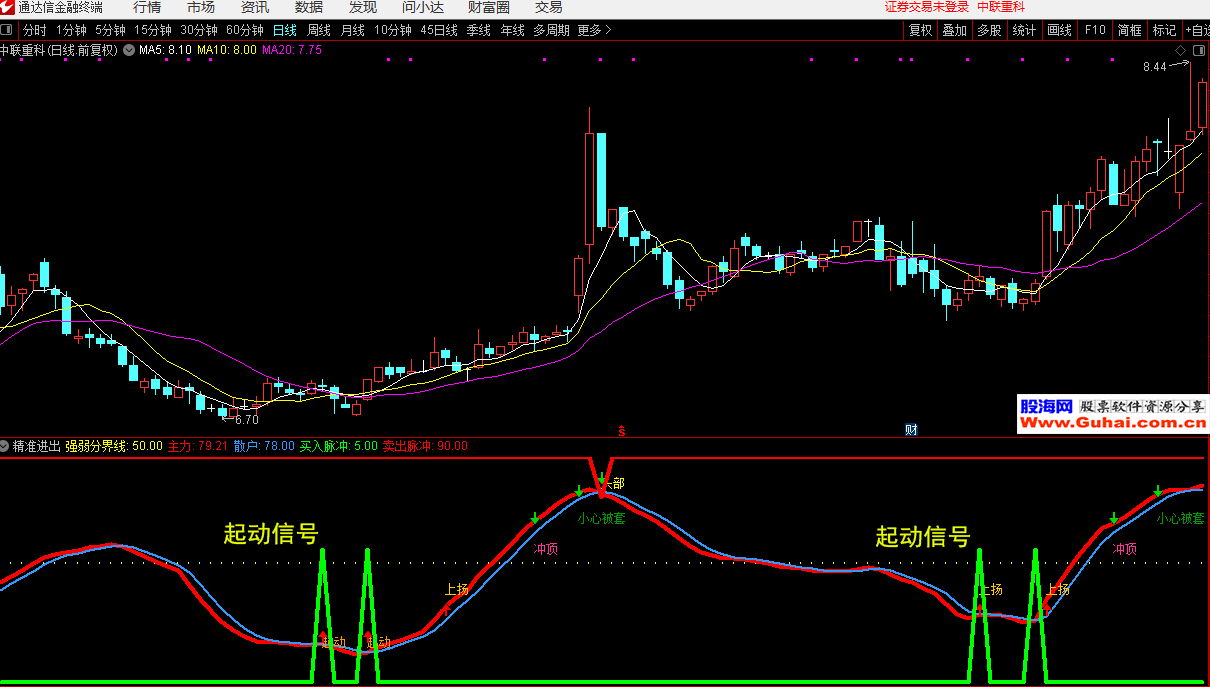Switch to the 60分钟 period tab

pos(245,30)
